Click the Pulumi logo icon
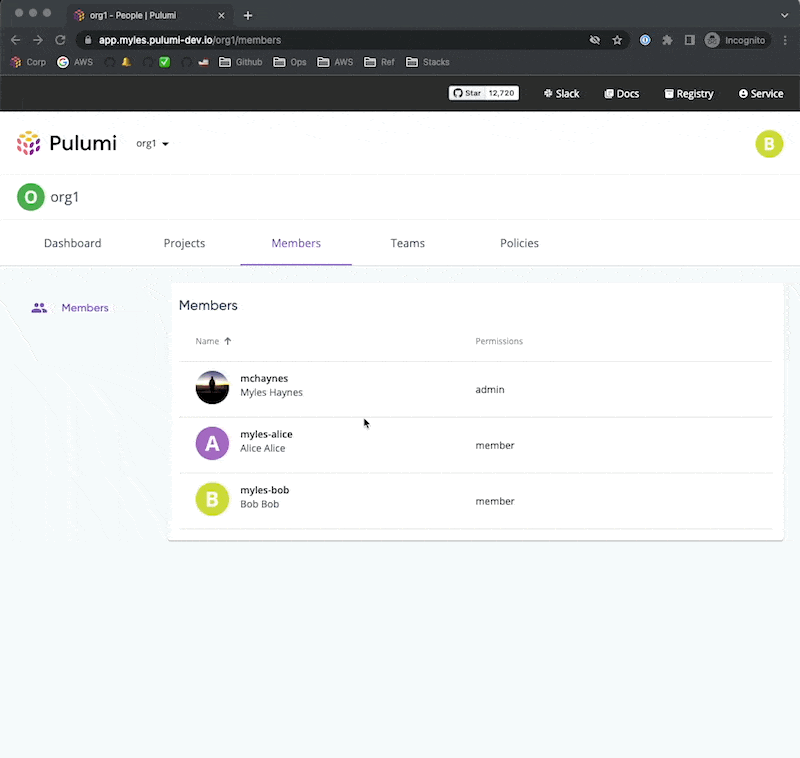The width and height of the screenshot is (800, 758). 29,143
